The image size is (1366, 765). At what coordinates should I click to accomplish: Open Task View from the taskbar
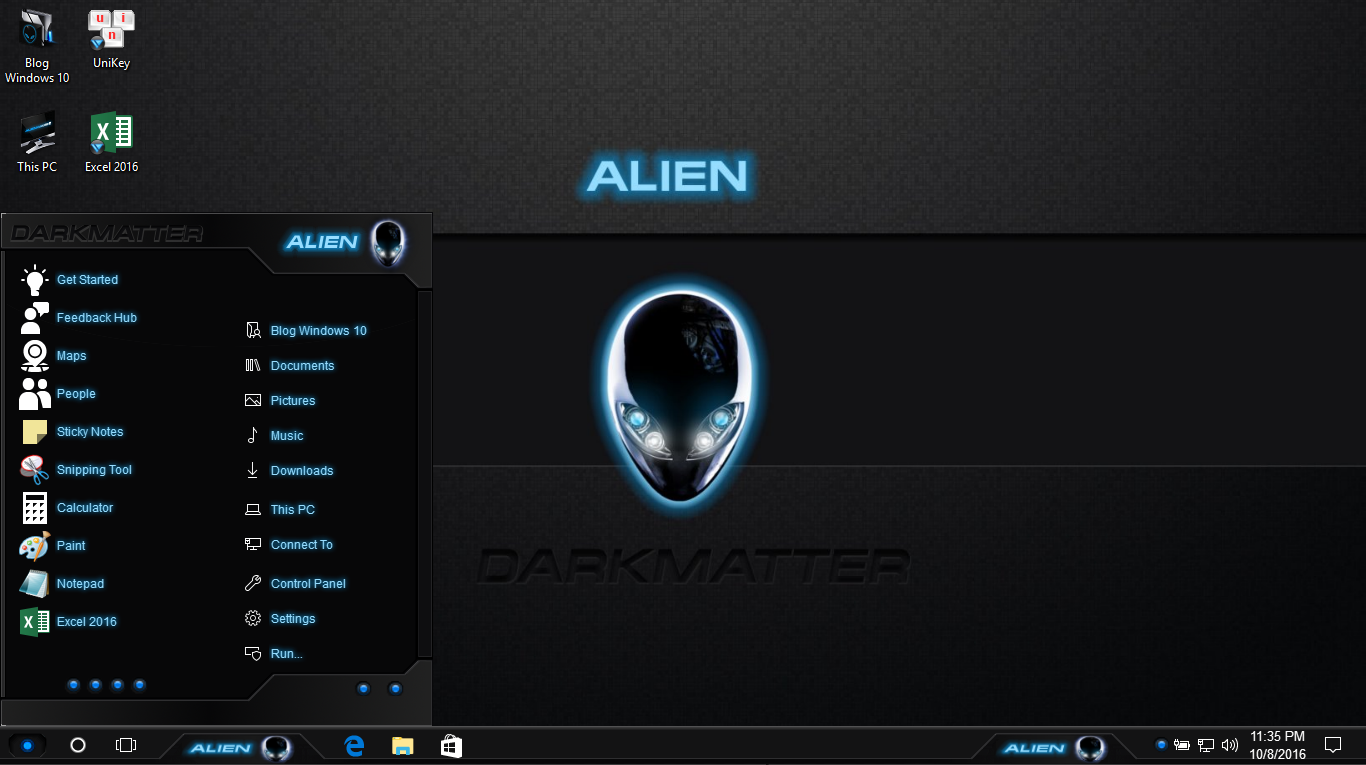coord(125,745)
